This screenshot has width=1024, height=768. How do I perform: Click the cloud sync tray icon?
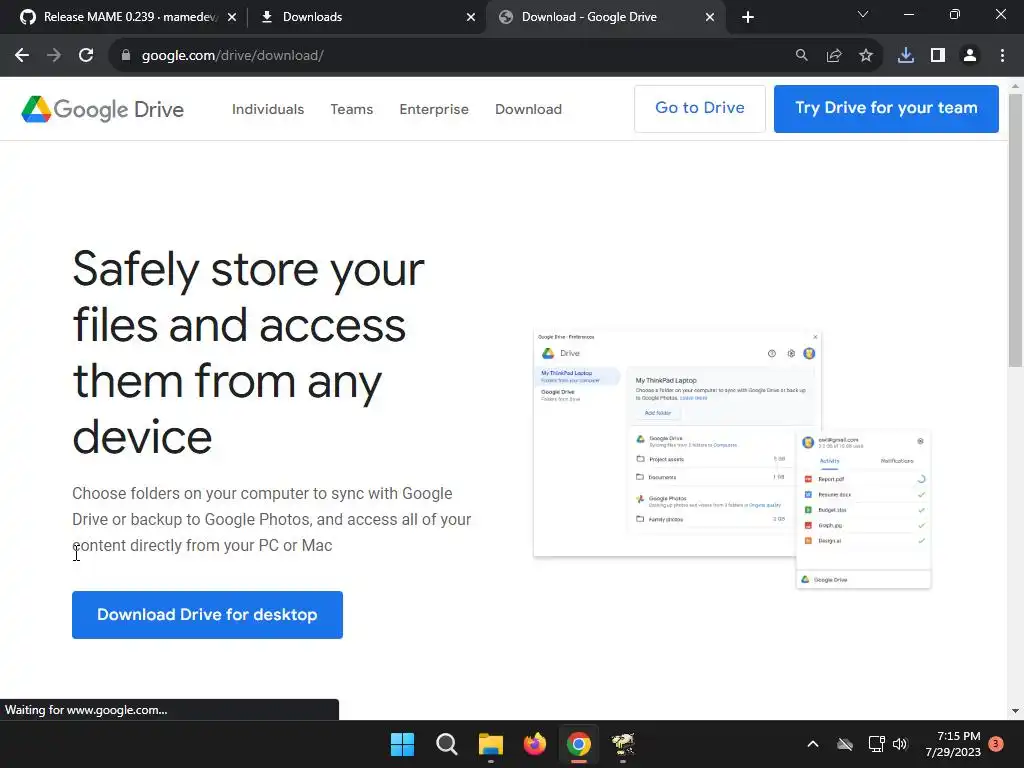[x=845, y=744]
